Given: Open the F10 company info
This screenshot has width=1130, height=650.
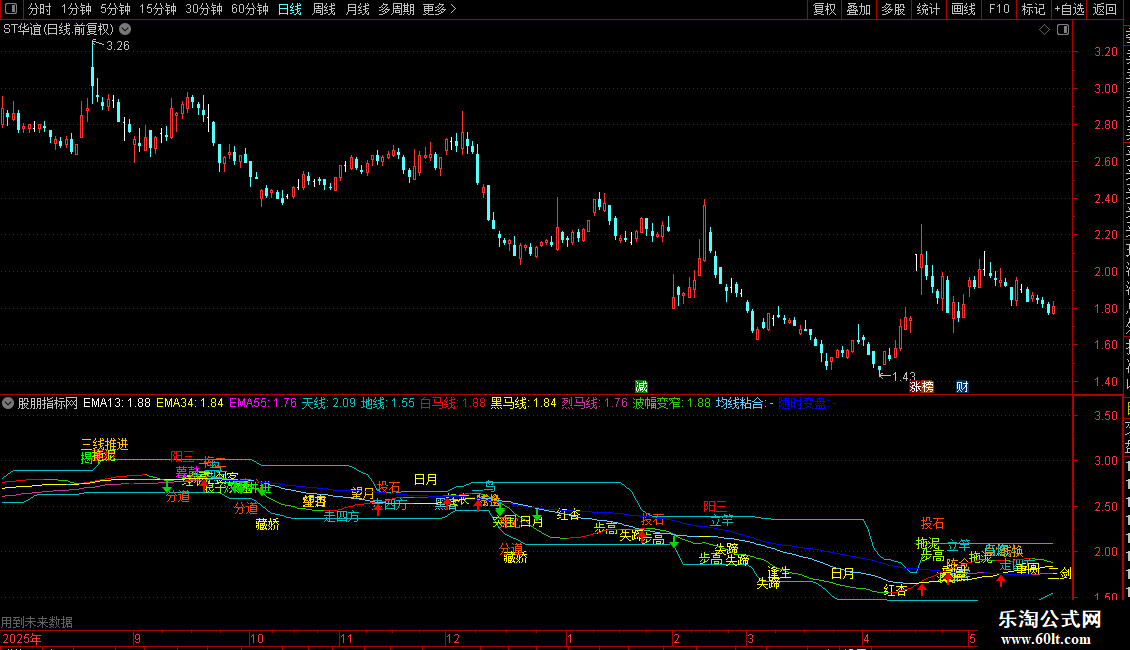Looking at the screenshot, I should 999,9.
